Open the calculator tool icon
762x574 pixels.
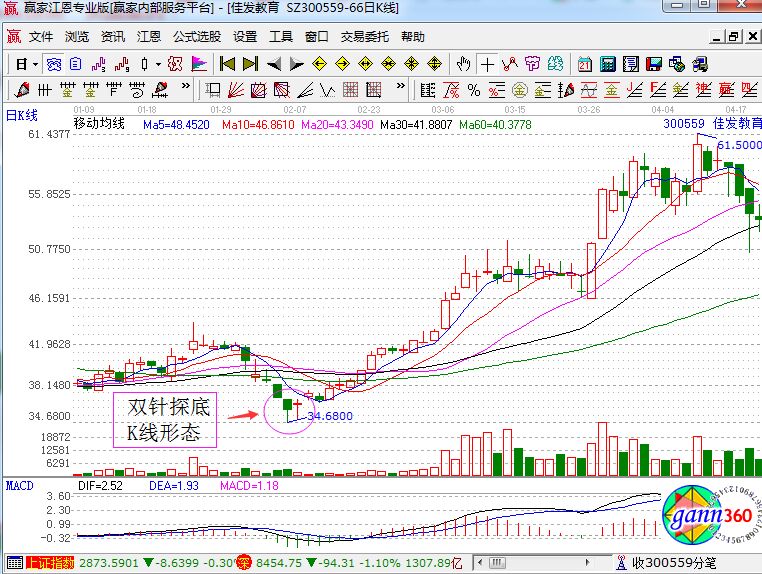point(608,64)
